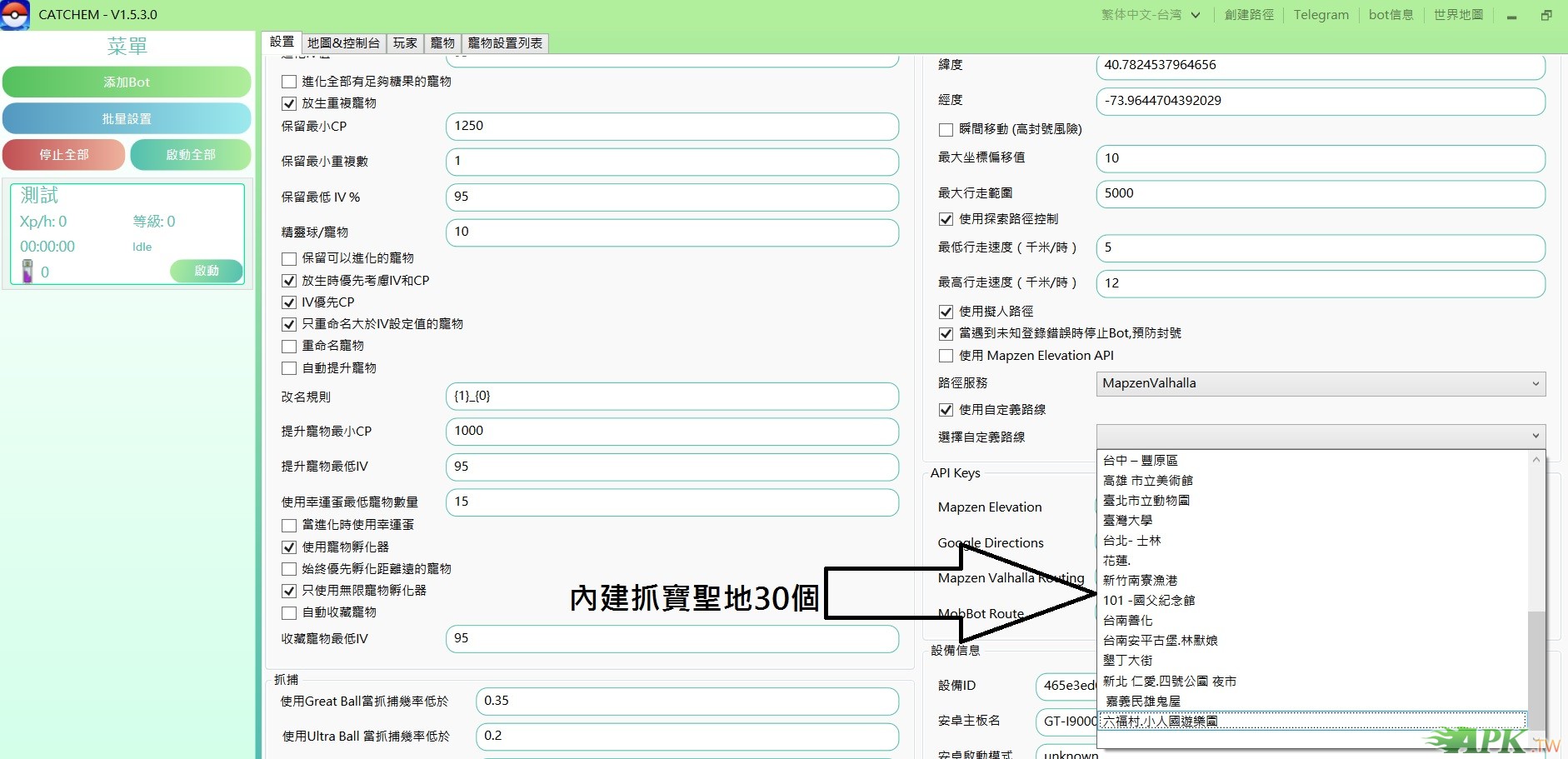Enable the 瞬間移動 (高封號風險) checkbox
1568x759 pixels.
[x=946, y=130]
